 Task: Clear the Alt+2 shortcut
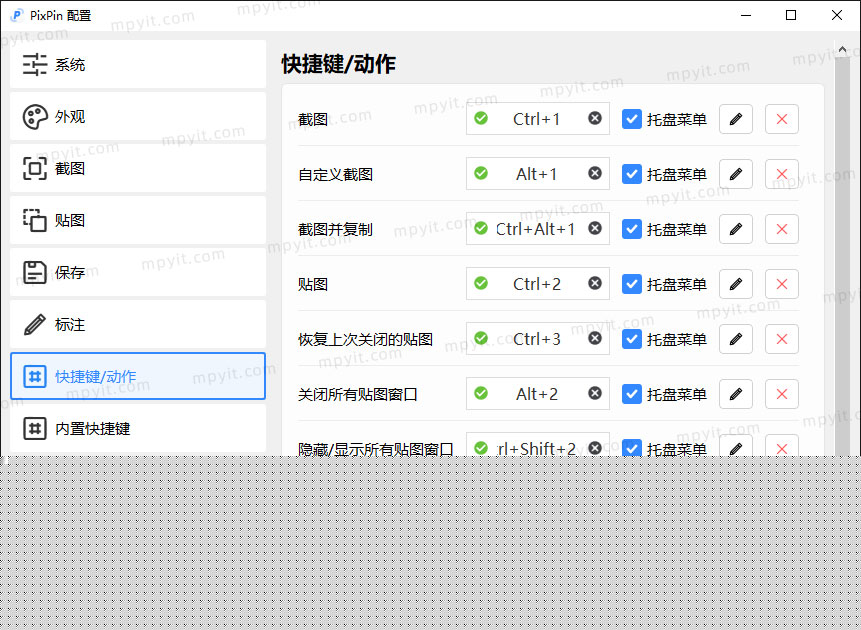click(595, 393)
